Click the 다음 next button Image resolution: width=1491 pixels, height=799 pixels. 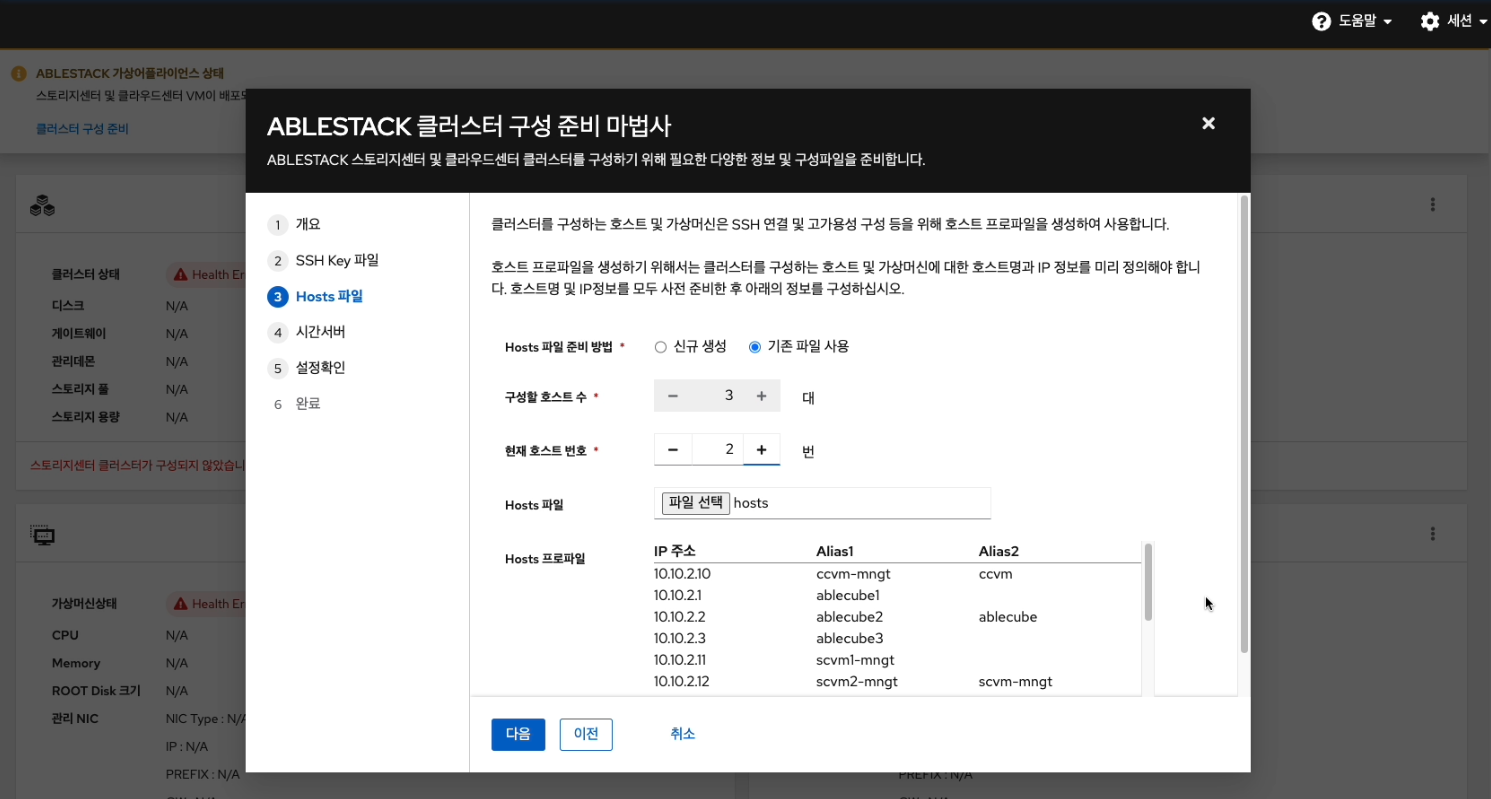(x=518, y=734)
